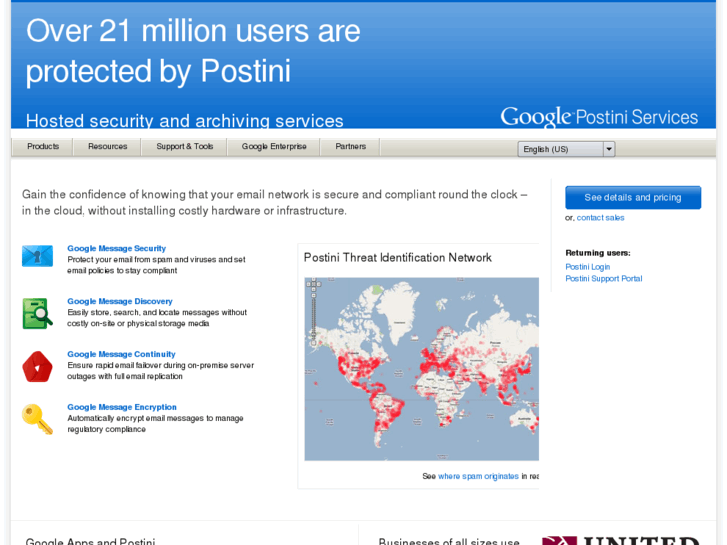Click the yellow key Encryption icon

pos(38,419)
